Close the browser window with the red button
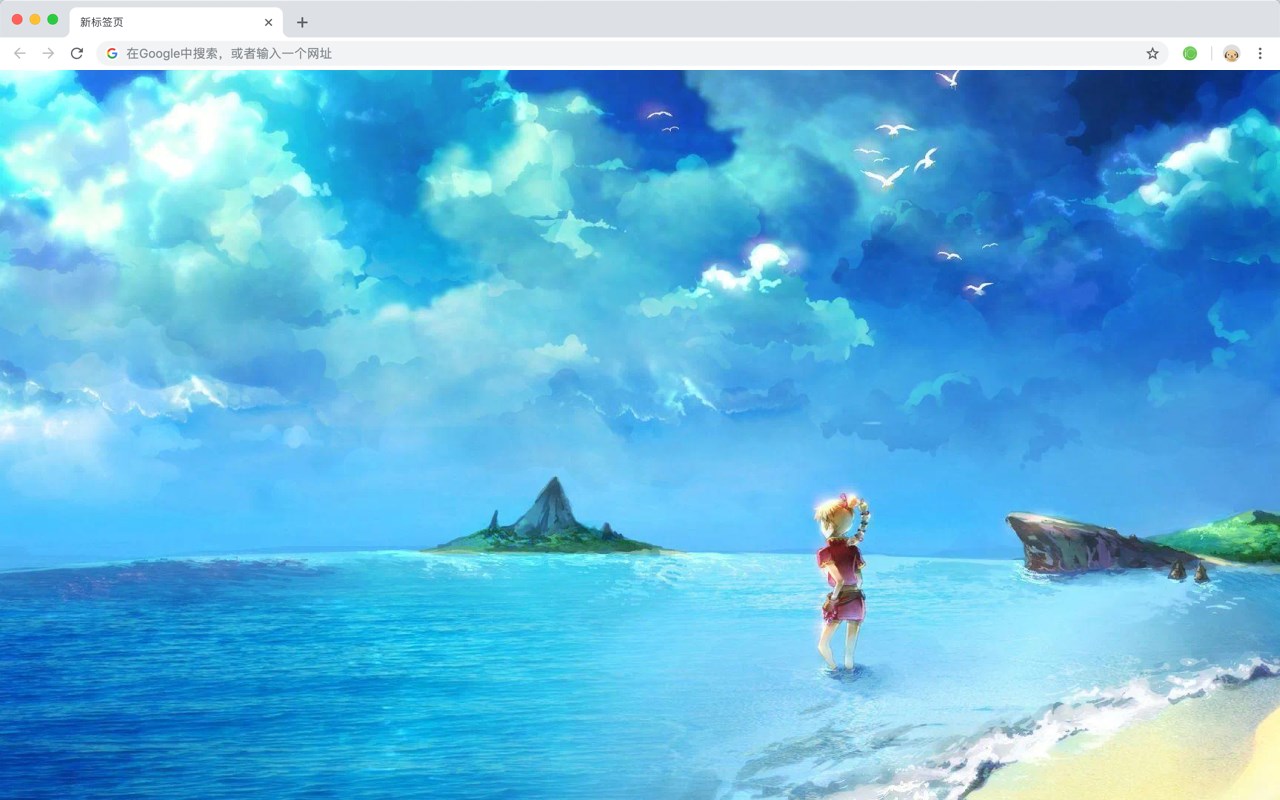 [17, 19]
